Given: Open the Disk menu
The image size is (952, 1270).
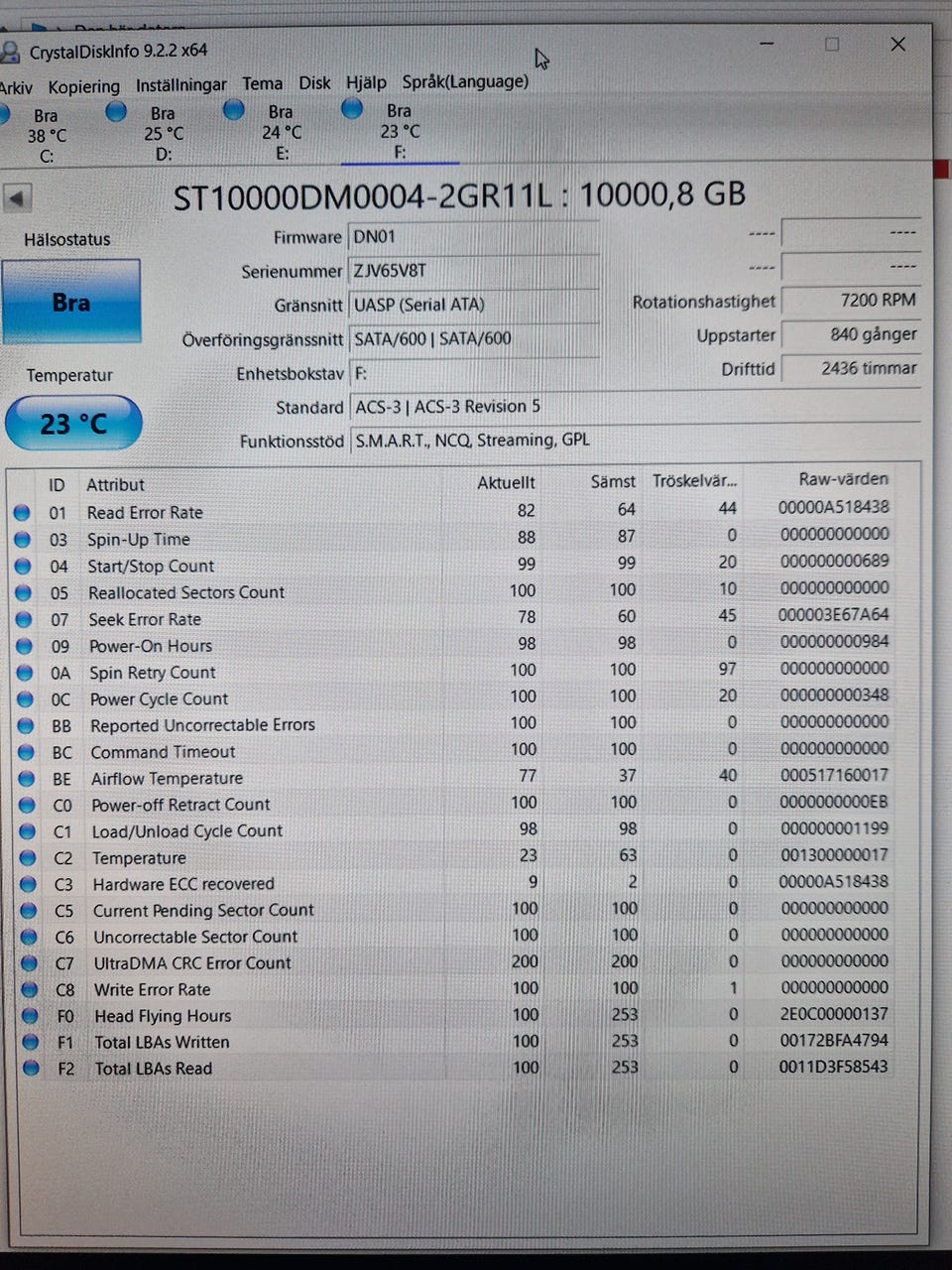Looking at the screenshot, I should (314, 83).
